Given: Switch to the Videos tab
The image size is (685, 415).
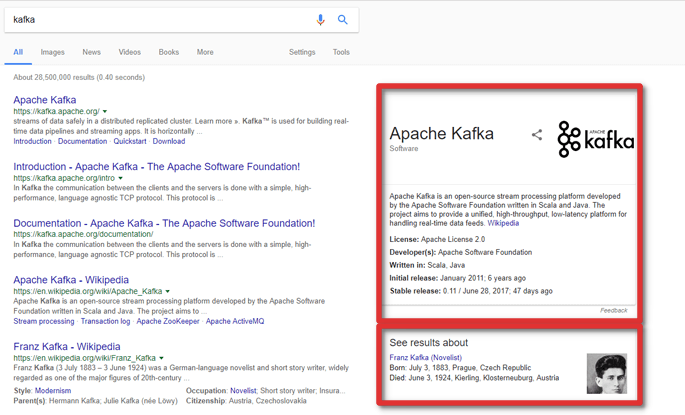Looking at the screenshot, I should click(x=129, y=52).
